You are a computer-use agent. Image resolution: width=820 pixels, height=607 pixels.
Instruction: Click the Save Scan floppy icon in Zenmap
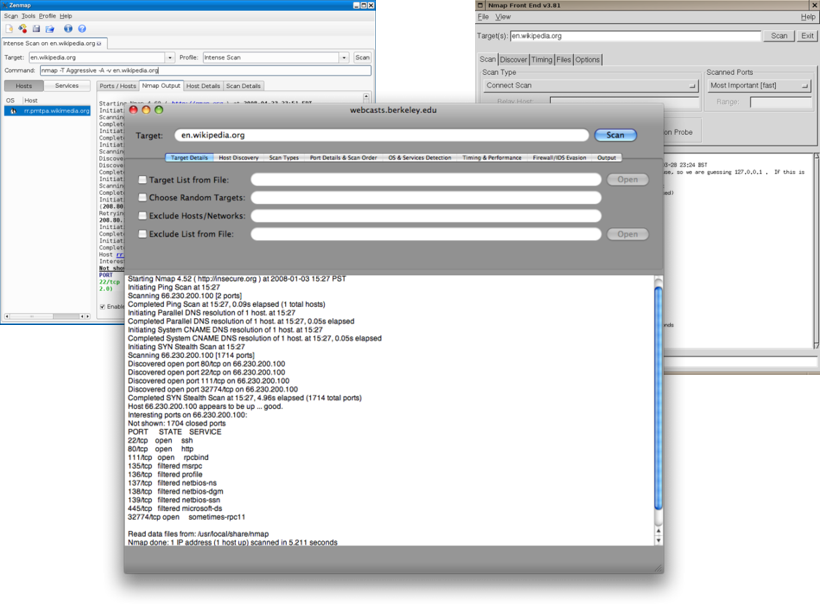click(x=36, y=29)
